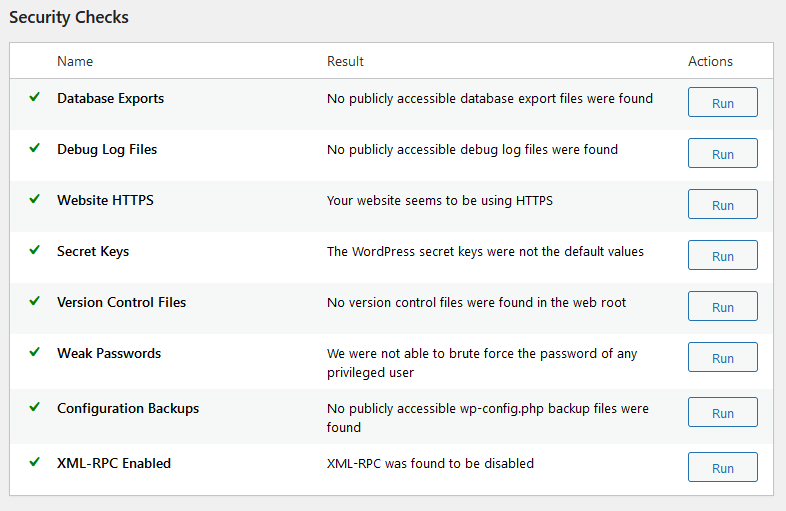
Task: Run the Database Exports security check
Action: point(722,103)
